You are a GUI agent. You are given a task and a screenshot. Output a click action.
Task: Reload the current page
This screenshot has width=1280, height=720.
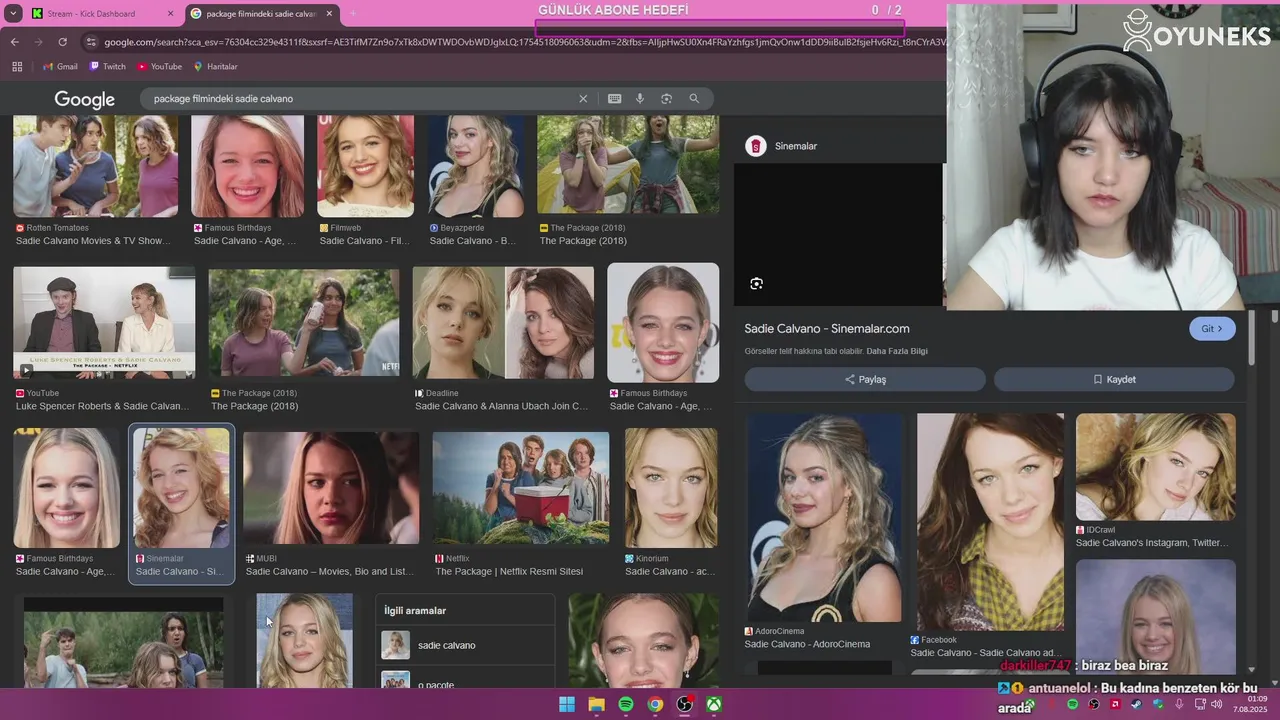click(x=62, y=42)
